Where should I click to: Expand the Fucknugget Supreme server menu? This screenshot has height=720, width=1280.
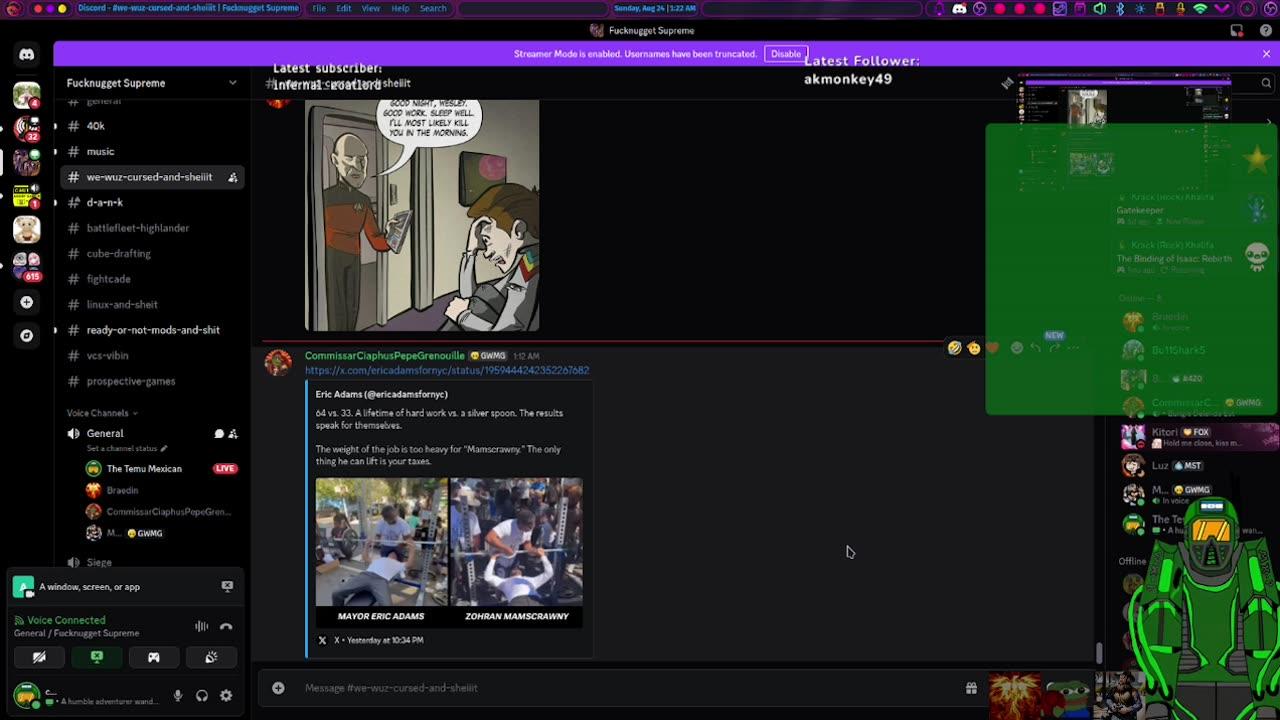tap(151, 83)
